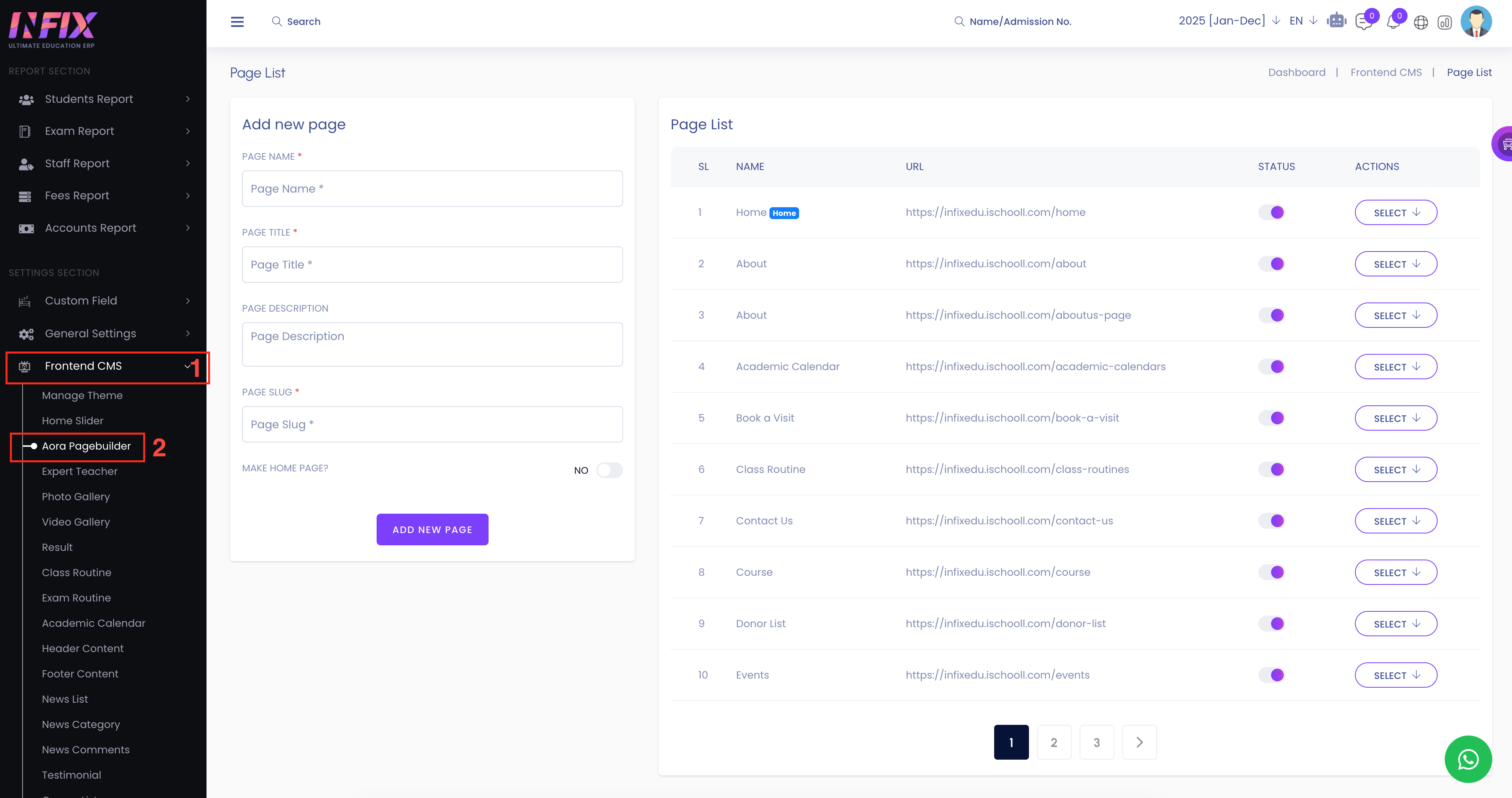
Task: Click the Page Slug input field
Action: tap(432, 424)
